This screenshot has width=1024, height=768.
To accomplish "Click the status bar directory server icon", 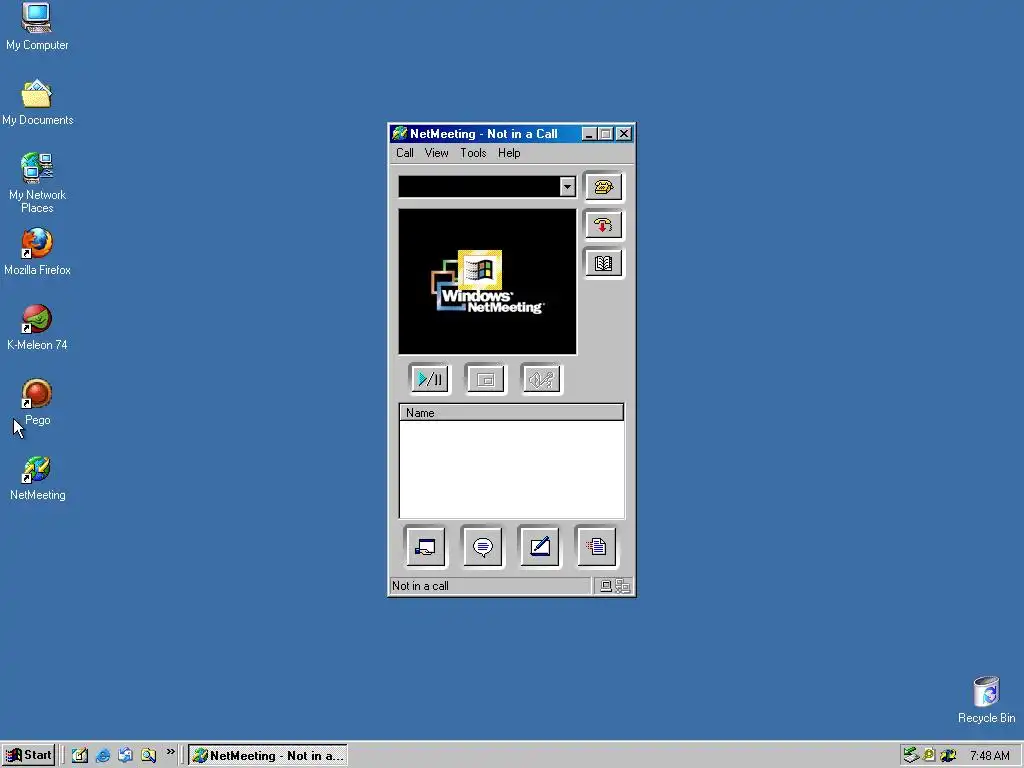I will tap(622, 586).
